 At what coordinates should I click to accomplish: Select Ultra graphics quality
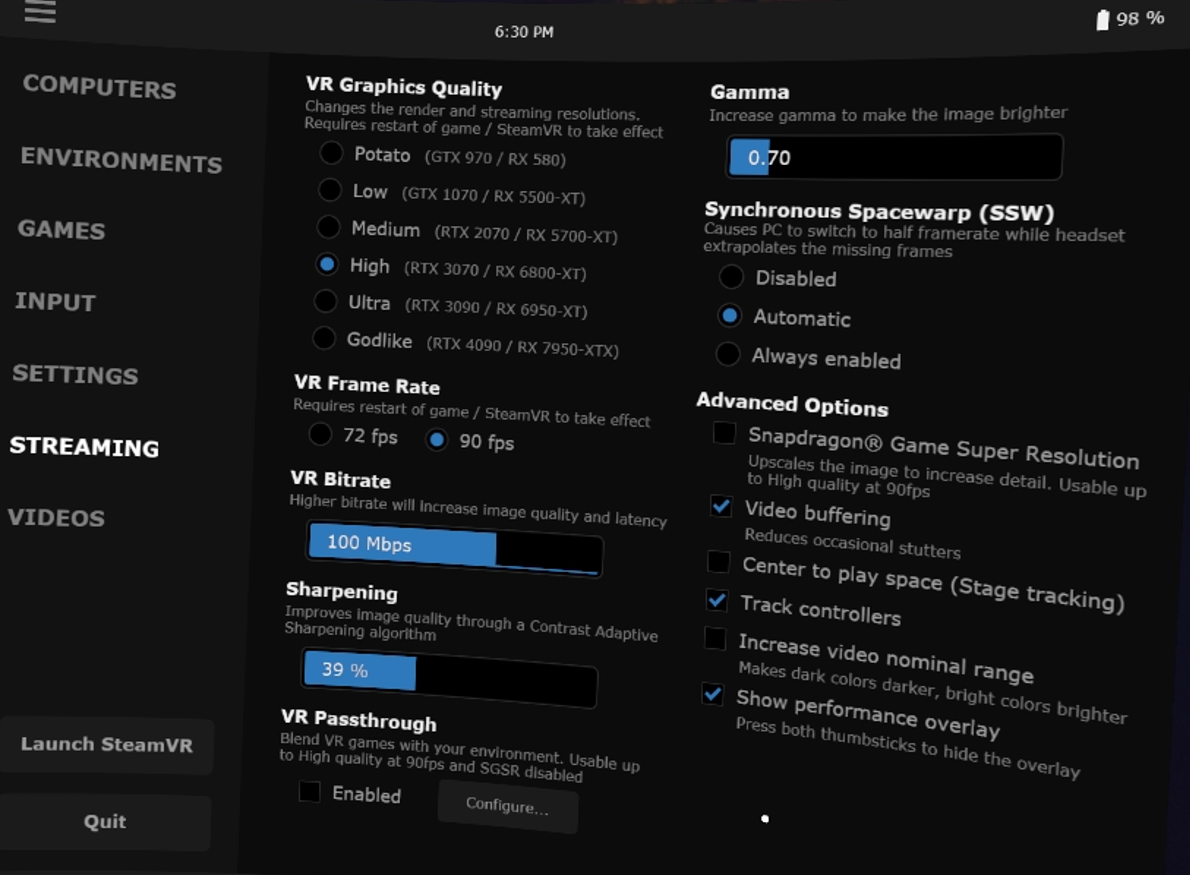(x=326, y=301)
